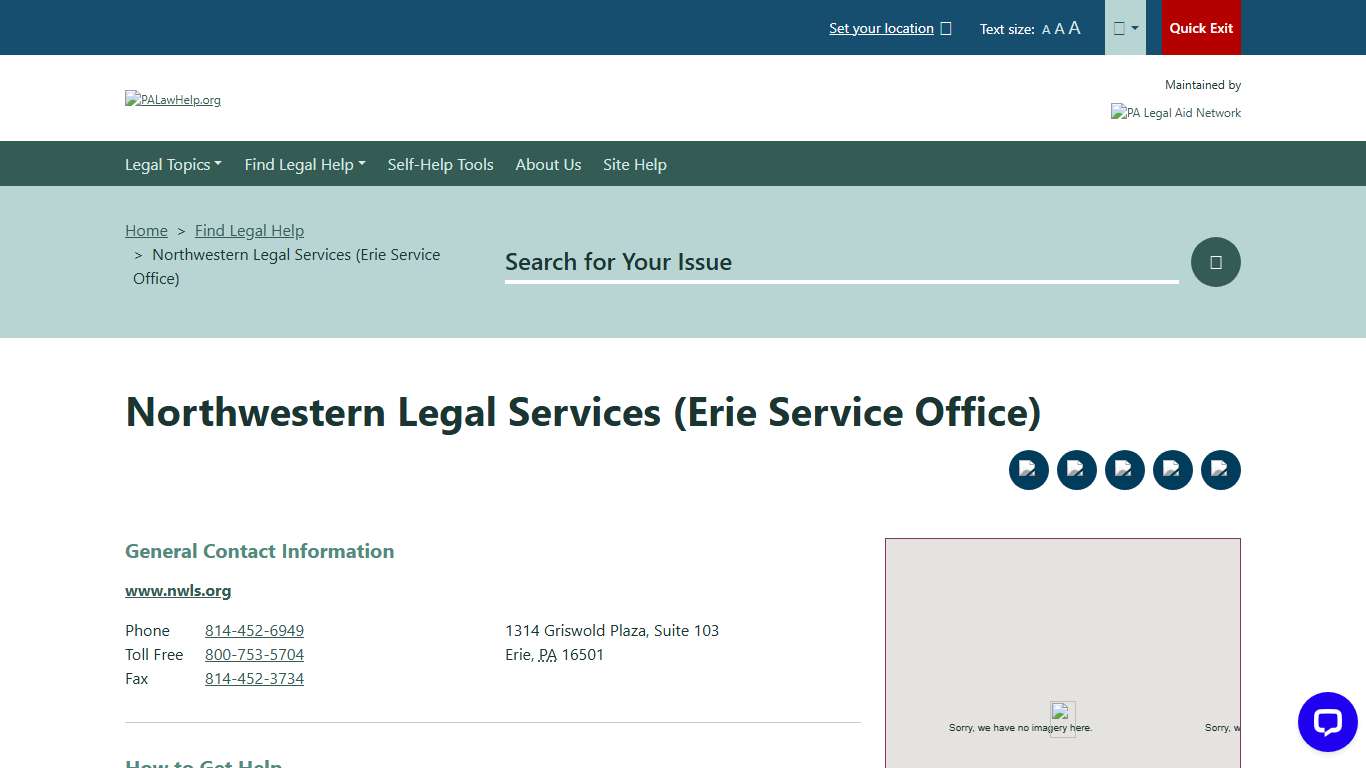The height and width of the screenshot is (768, 1366).
Task: Select the smallest text size A
Action: [1046, 29]
